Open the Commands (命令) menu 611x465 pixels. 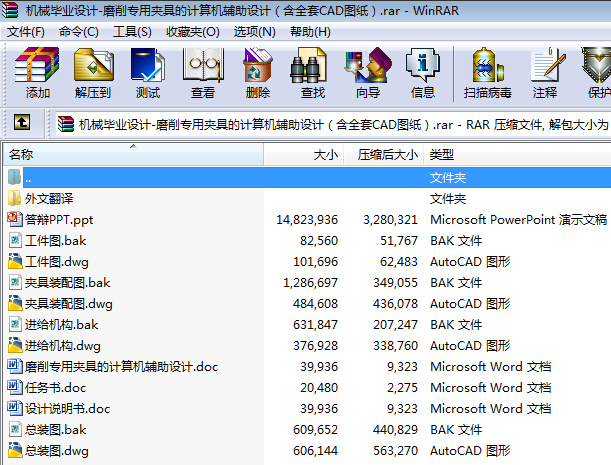click(79, 32)
